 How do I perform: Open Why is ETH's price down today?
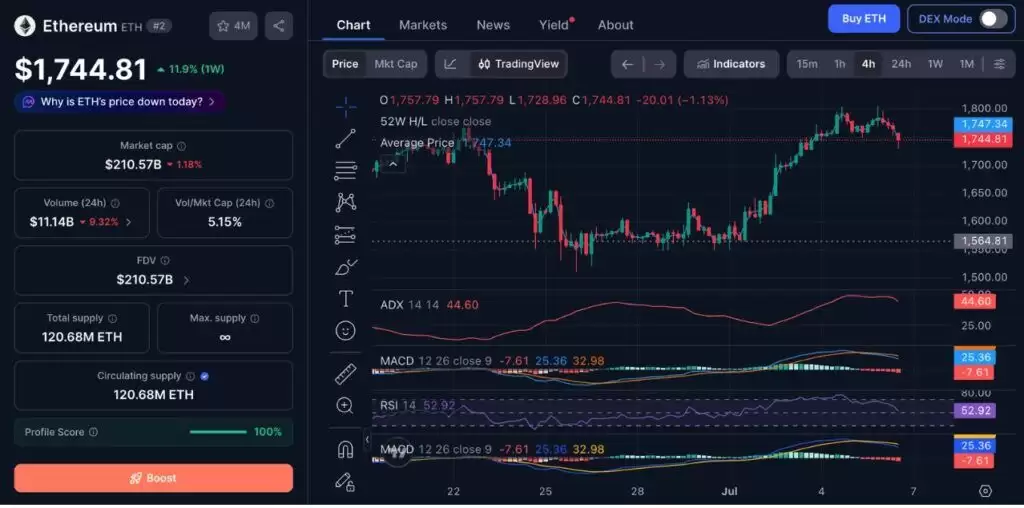(x=120, y=102)
